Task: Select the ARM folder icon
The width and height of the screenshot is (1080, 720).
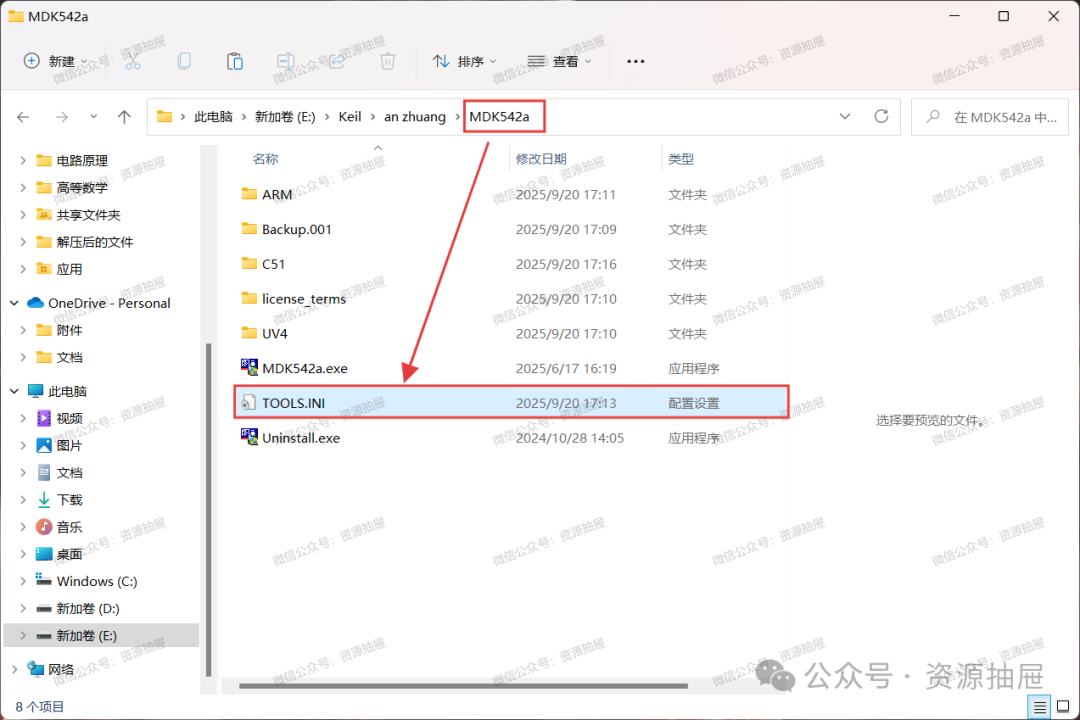Action: click(249, 194)
